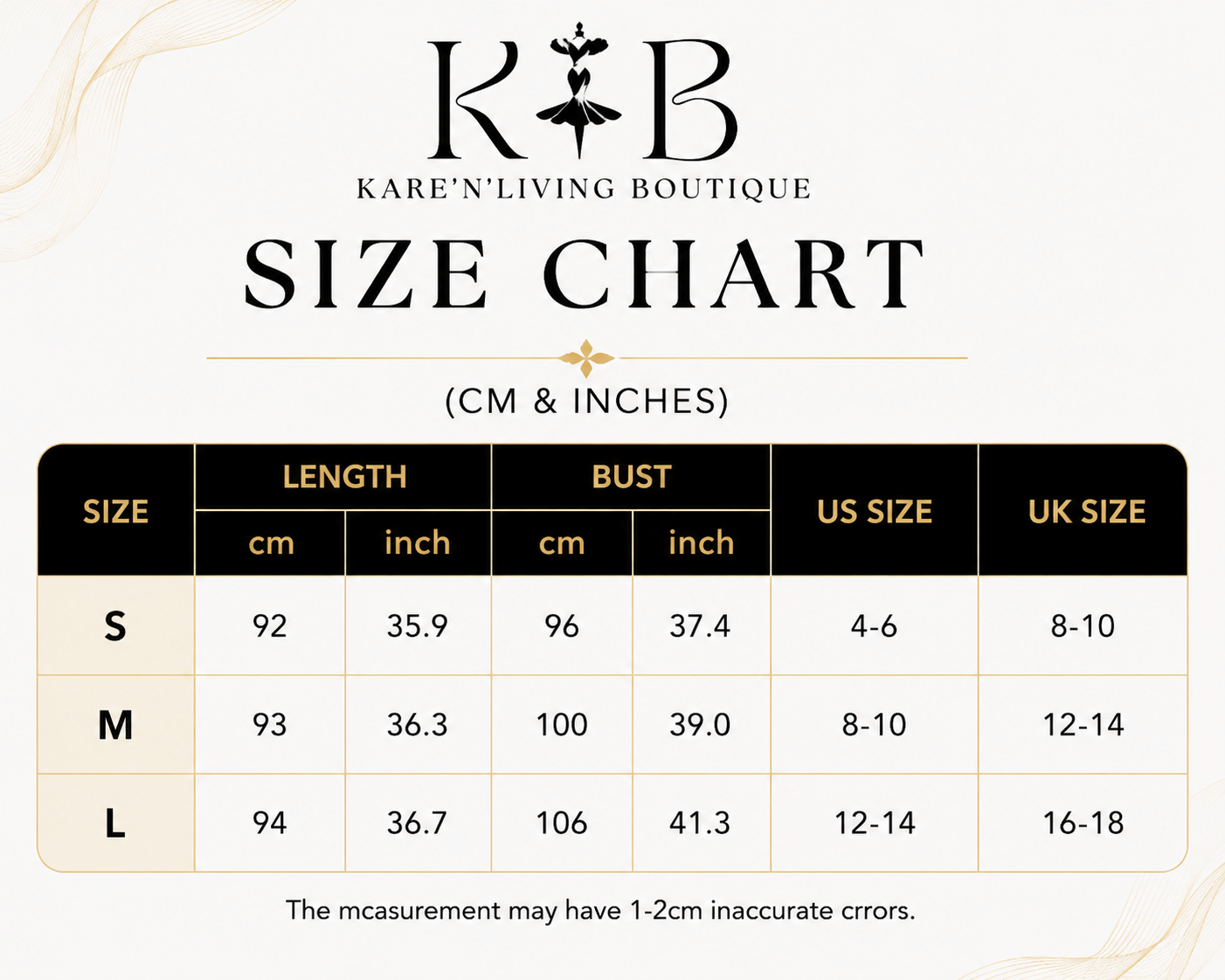The image size is (1225, 980).
Task: Click the measurement errors footnote text
Action: click(x=600, y=911)
